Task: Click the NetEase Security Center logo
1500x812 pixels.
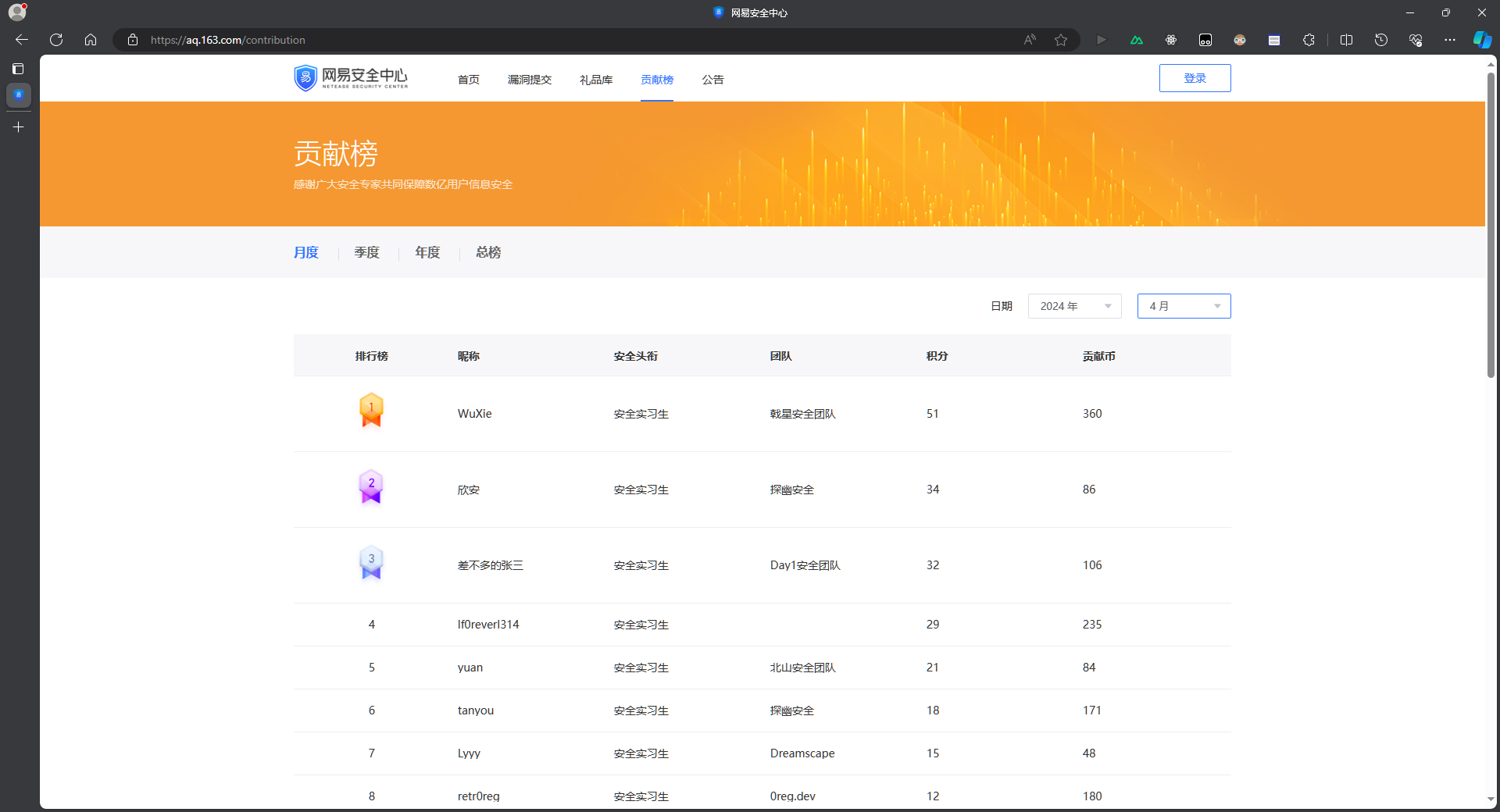Action: [x=351, y=77]
